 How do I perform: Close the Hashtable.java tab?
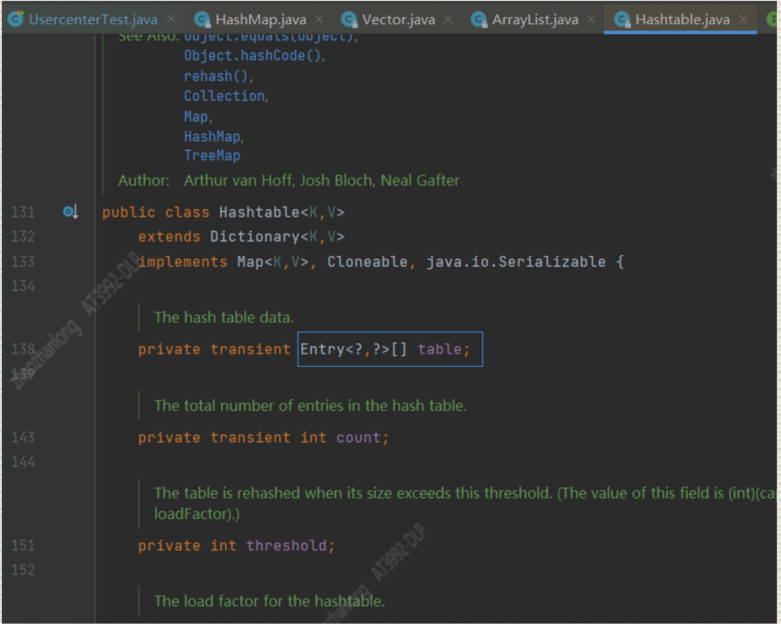744,19
